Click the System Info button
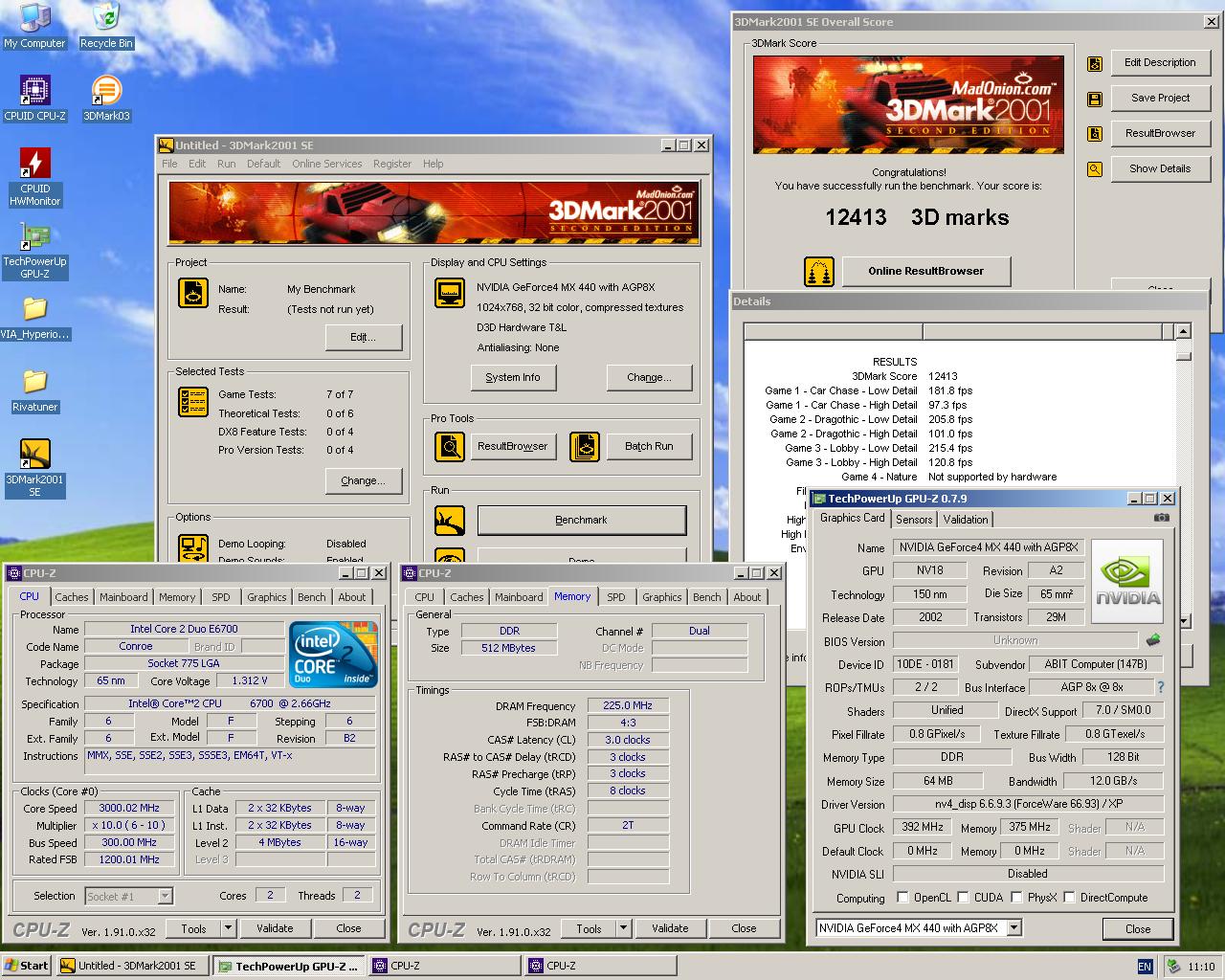This screenshot has height=980, width=1225. point(513,378)
